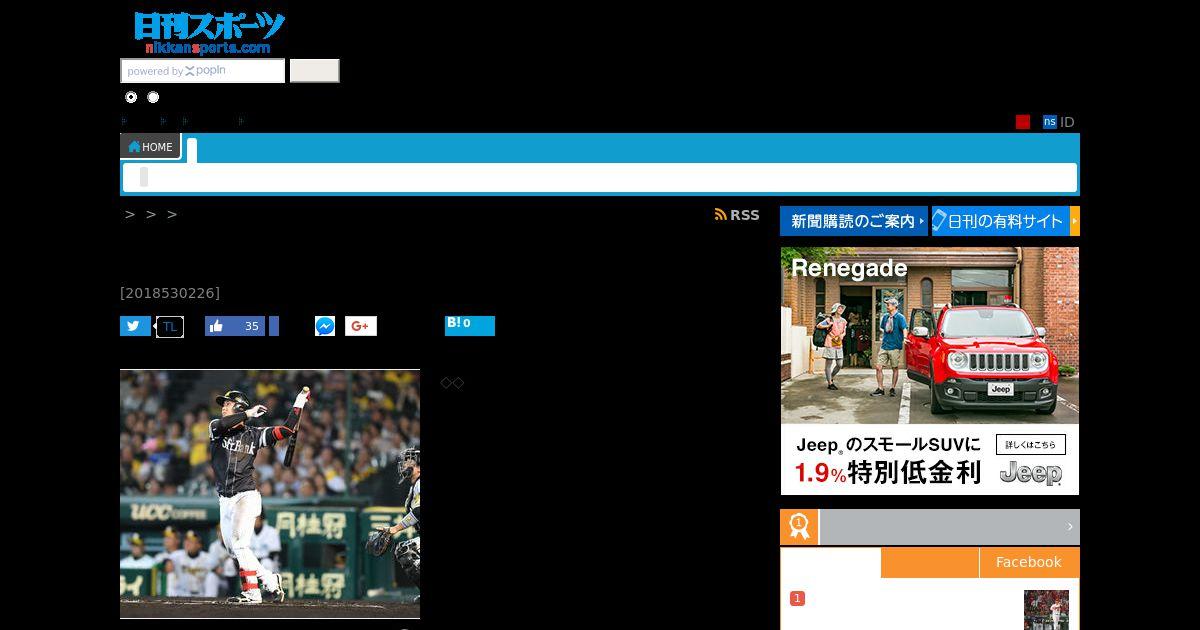Screen dimensions: 1200x630
Task: Share the article on Google+
Action: (361, 326)
